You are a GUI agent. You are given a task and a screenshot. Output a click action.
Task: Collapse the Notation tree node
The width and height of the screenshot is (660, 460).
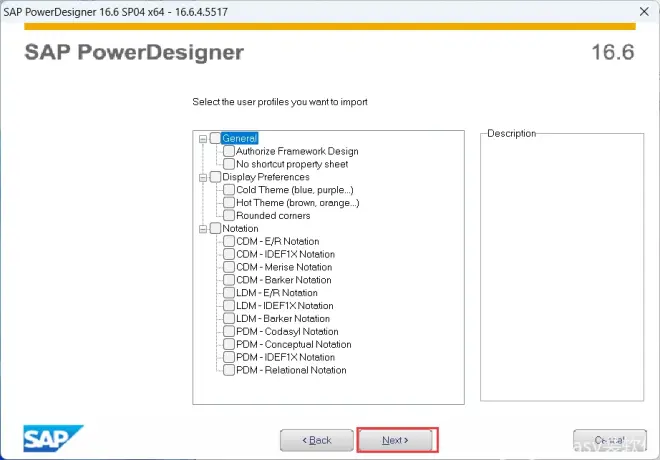click(x=203, y=229)
